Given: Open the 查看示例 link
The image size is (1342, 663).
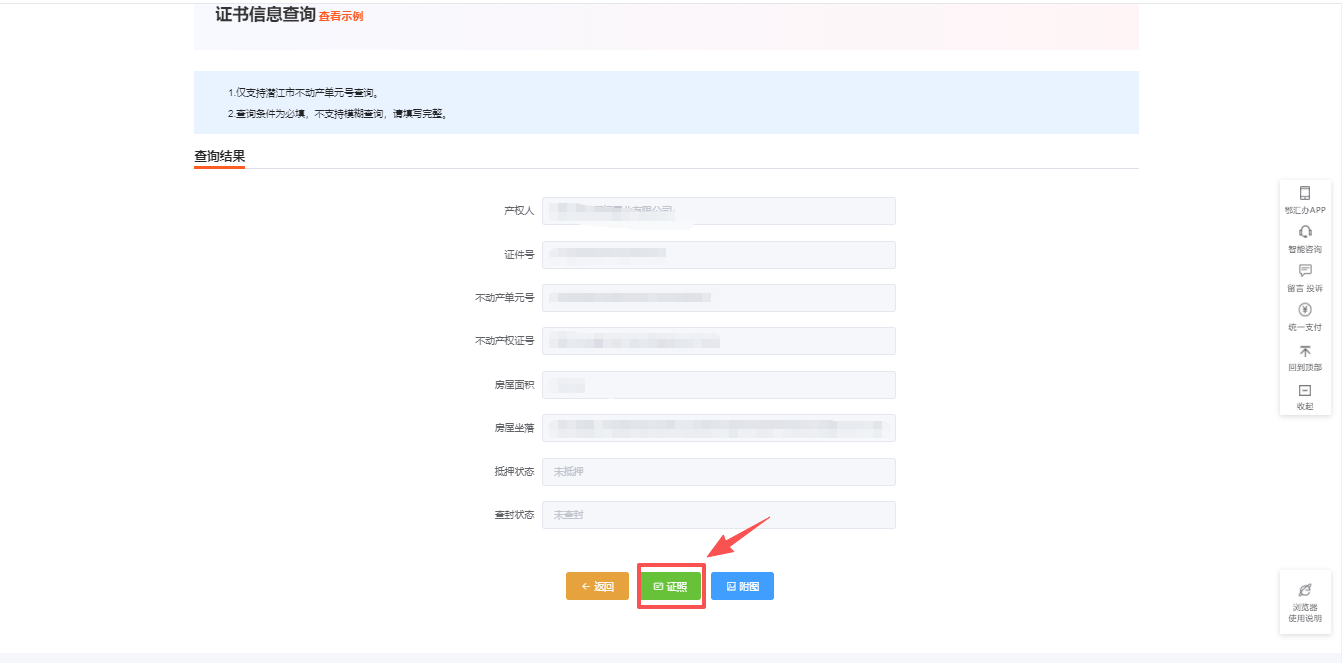Looking at the screenshot, I should coord(341,17).
